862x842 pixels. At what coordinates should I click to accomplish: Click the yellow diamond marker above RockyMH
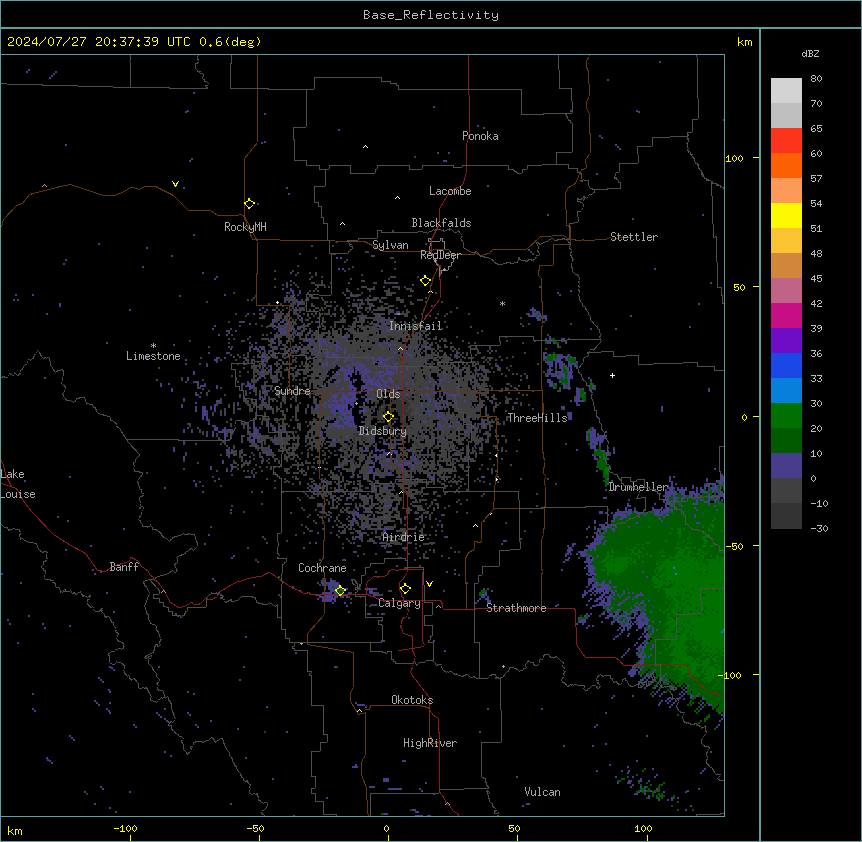tap(249, 204)
